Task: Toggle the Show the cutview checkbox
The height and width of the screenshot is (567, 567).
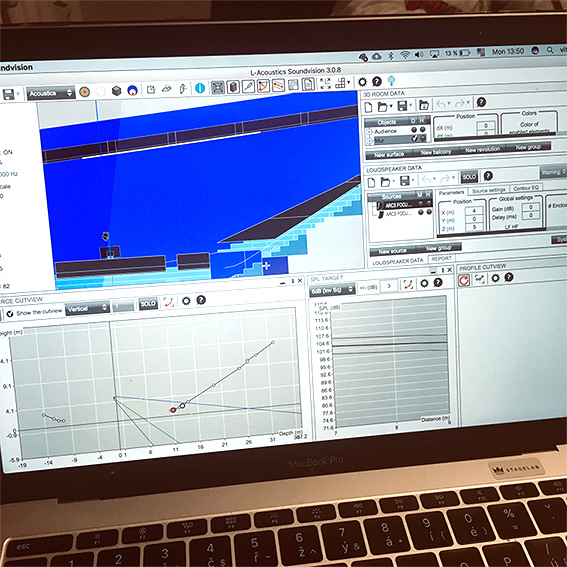Action: [10, 314]
